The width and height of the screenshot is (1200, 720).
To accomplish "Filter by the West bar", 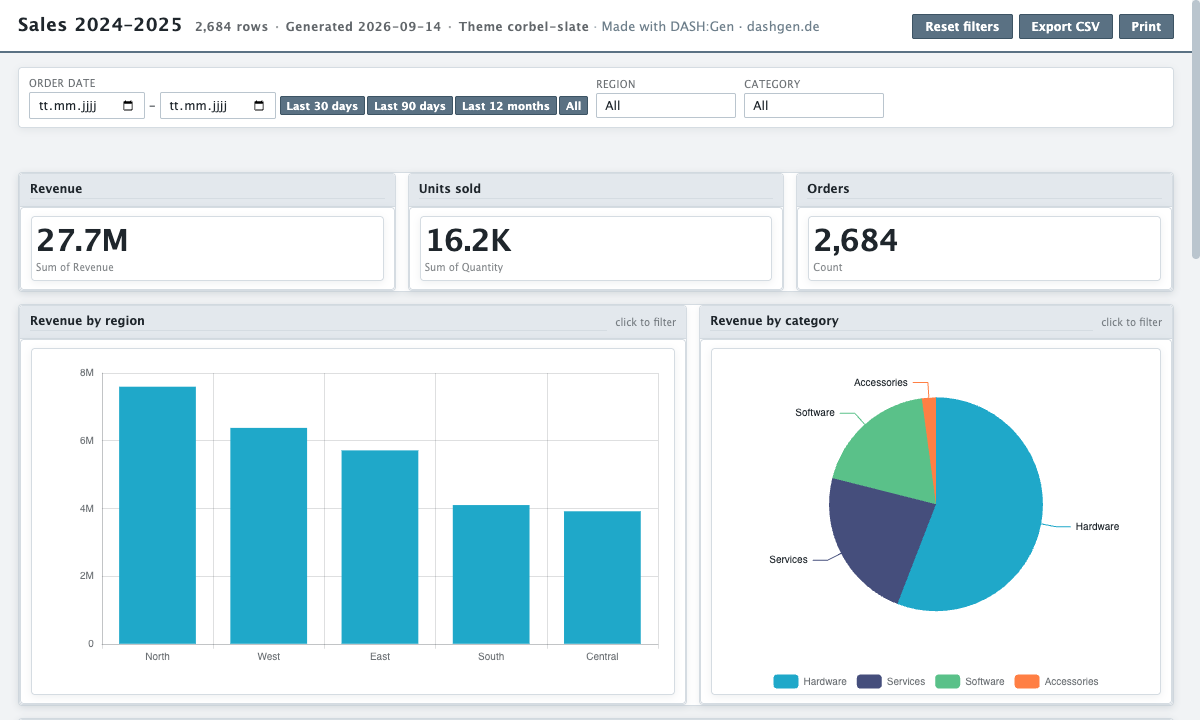I will [269, 536].
